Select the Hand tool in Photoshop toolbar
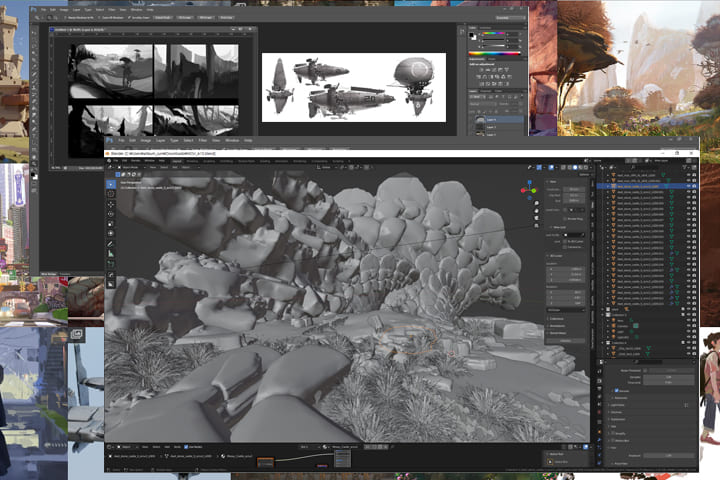The height and width of the screenshot is (480, 720). pyautogui.click(x=35, y=157)
